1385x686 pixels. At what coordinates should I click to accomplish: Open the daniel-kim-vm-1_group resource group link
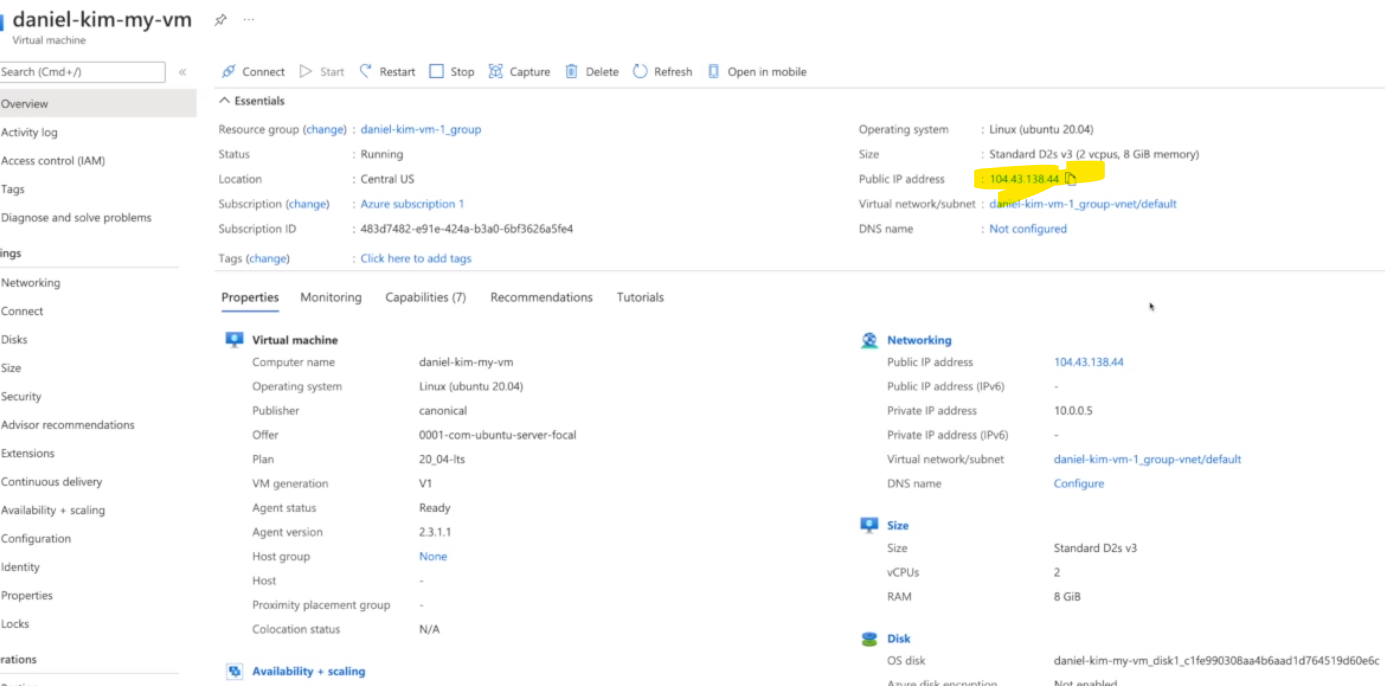pyautogui.click(x=421, y=130)
